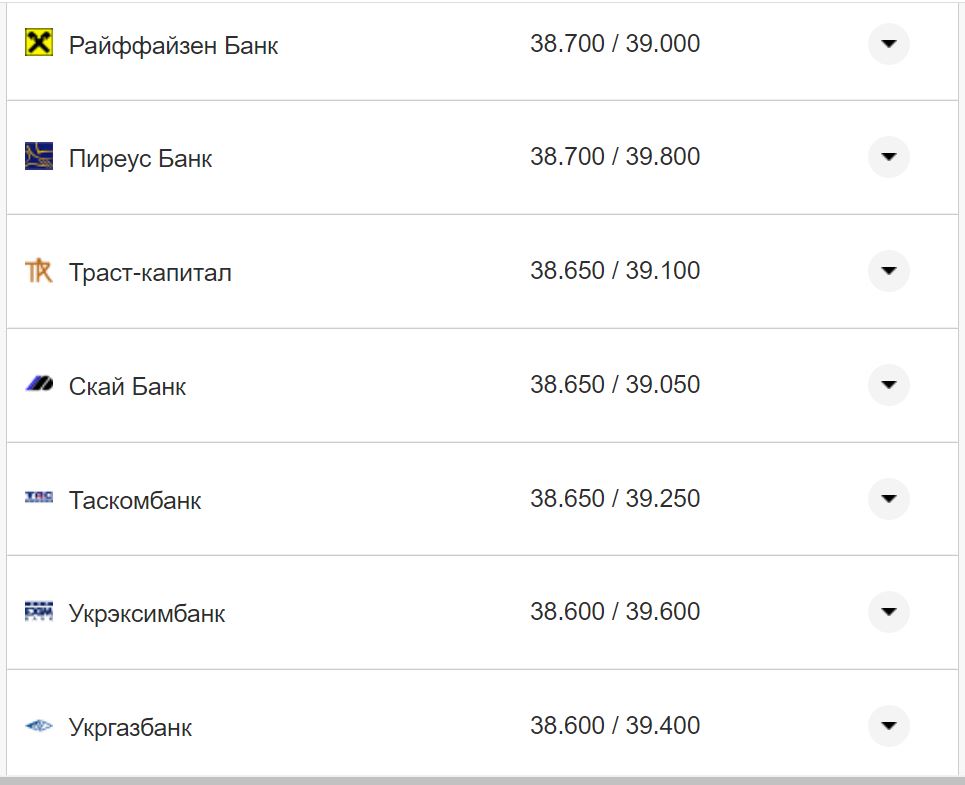
Task: Click the Таскомбанк logo icon
Action: point(37,497)
